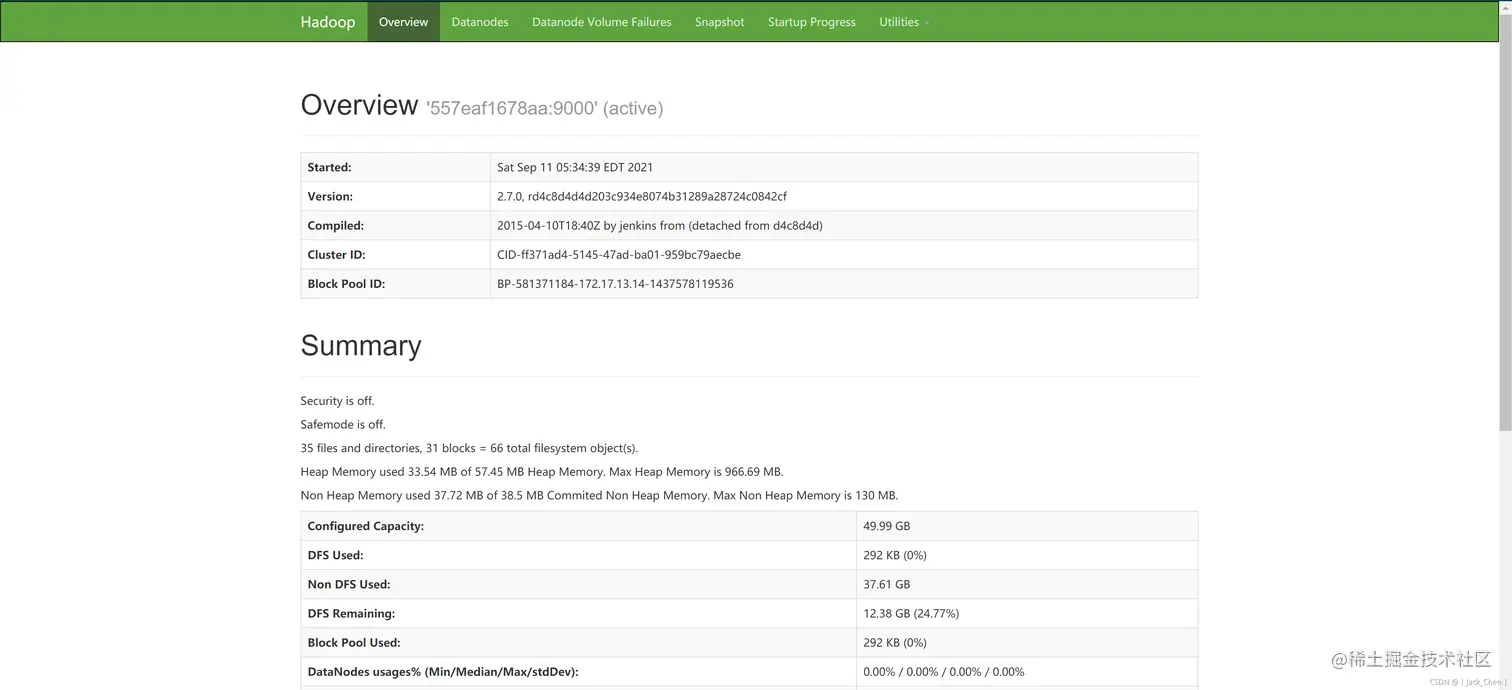Select the version hash '2.7.0, rd4c8d4d4...' value

pos(642,196)
